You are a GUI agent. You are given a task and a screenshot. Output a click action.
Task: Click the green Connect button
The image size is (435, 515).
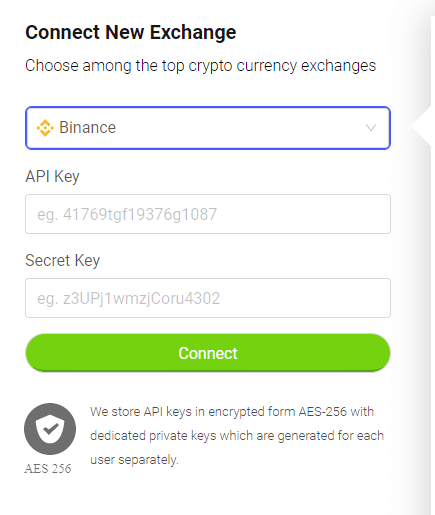tap(208, 353)
